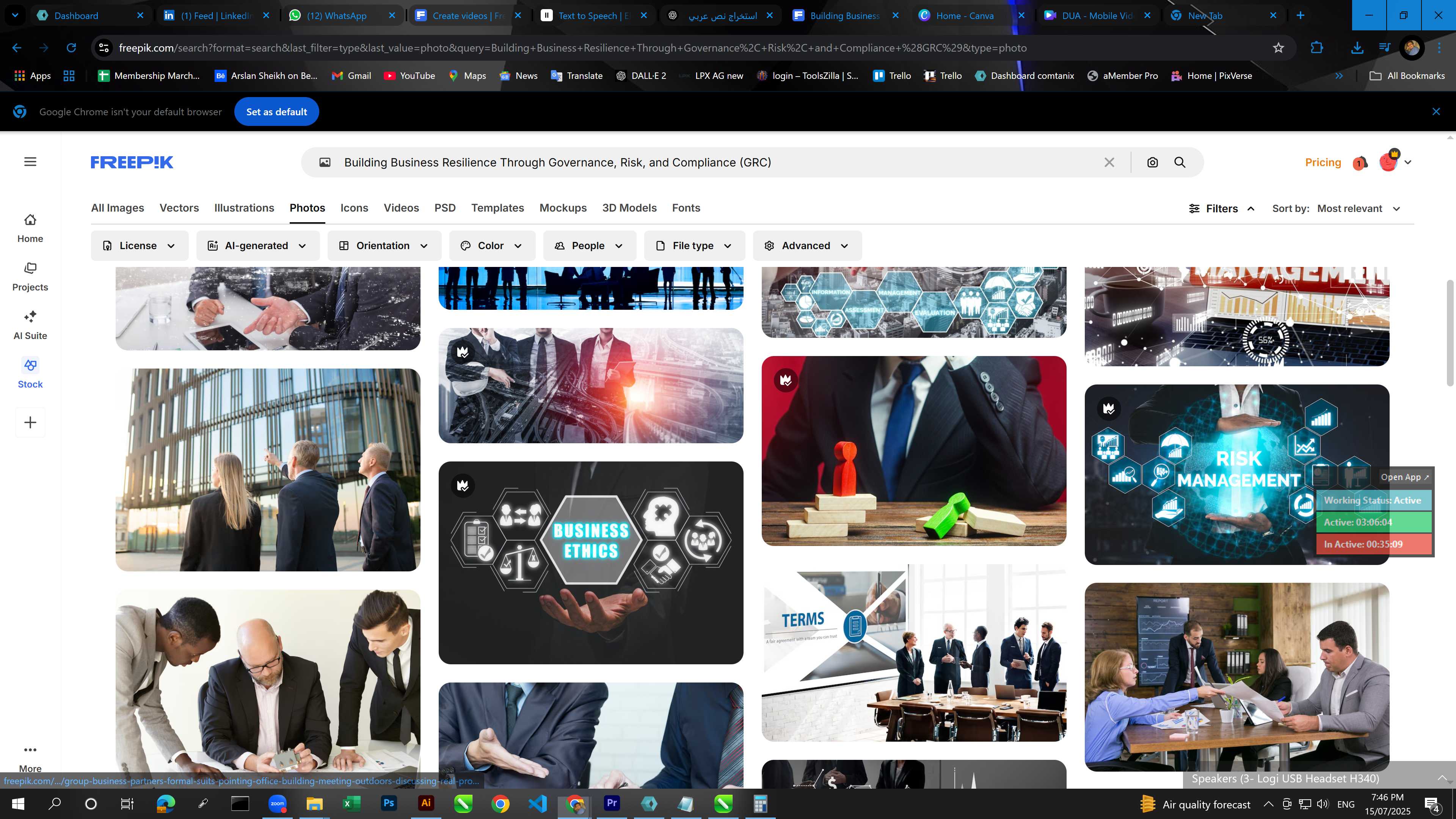Open the red and green pawn image
This screenshot has height=819, width=1456.
pos(913,450)
